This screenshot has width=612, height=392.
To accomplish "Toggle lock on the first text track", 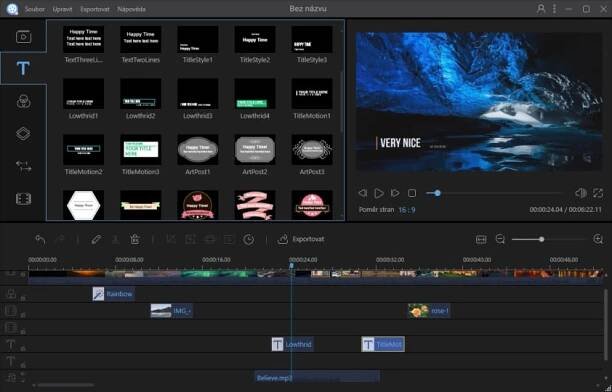I will pyautogui.click(x=23, y=348).
